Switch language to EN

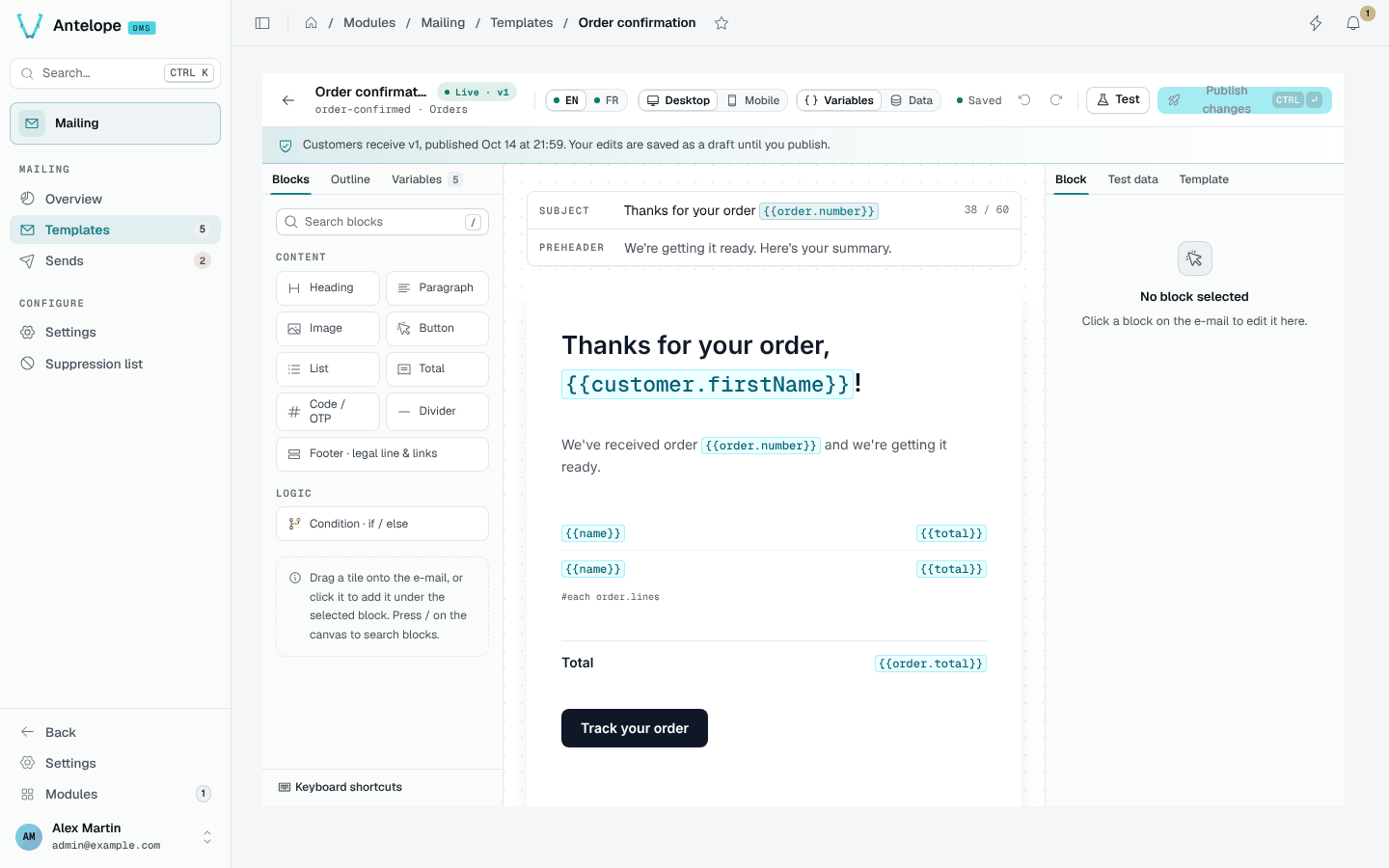coord(566,100)
